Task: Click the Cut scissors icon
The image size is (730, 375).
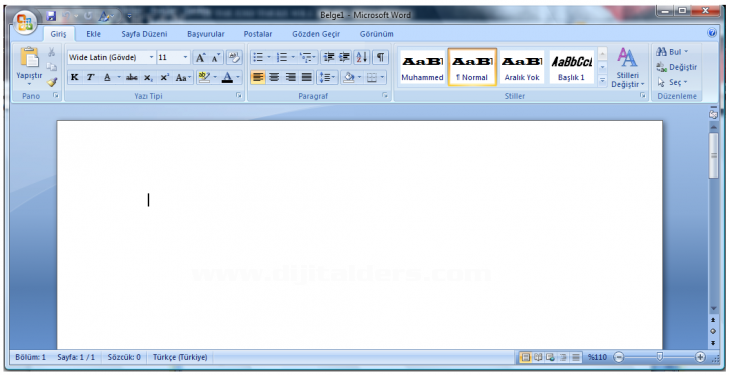Action: (52, 52)
